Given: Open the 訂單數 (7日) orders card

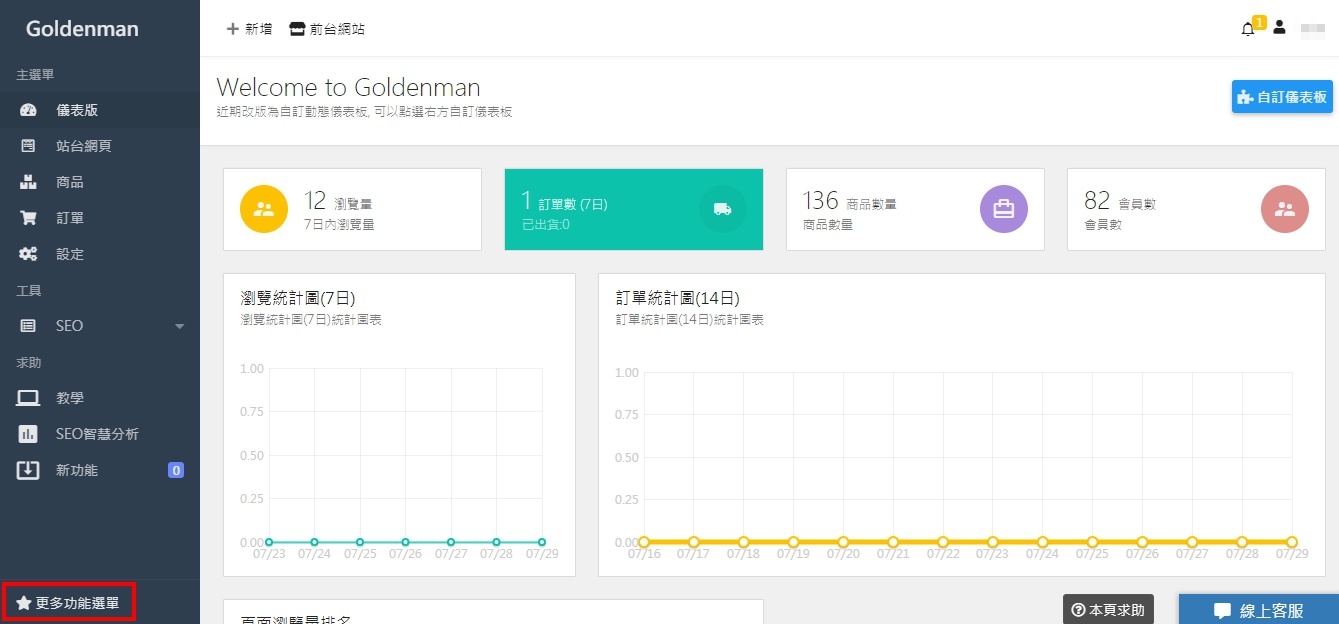Looking at the screenshot, I should pyautogui.click(x=634, y=209).
